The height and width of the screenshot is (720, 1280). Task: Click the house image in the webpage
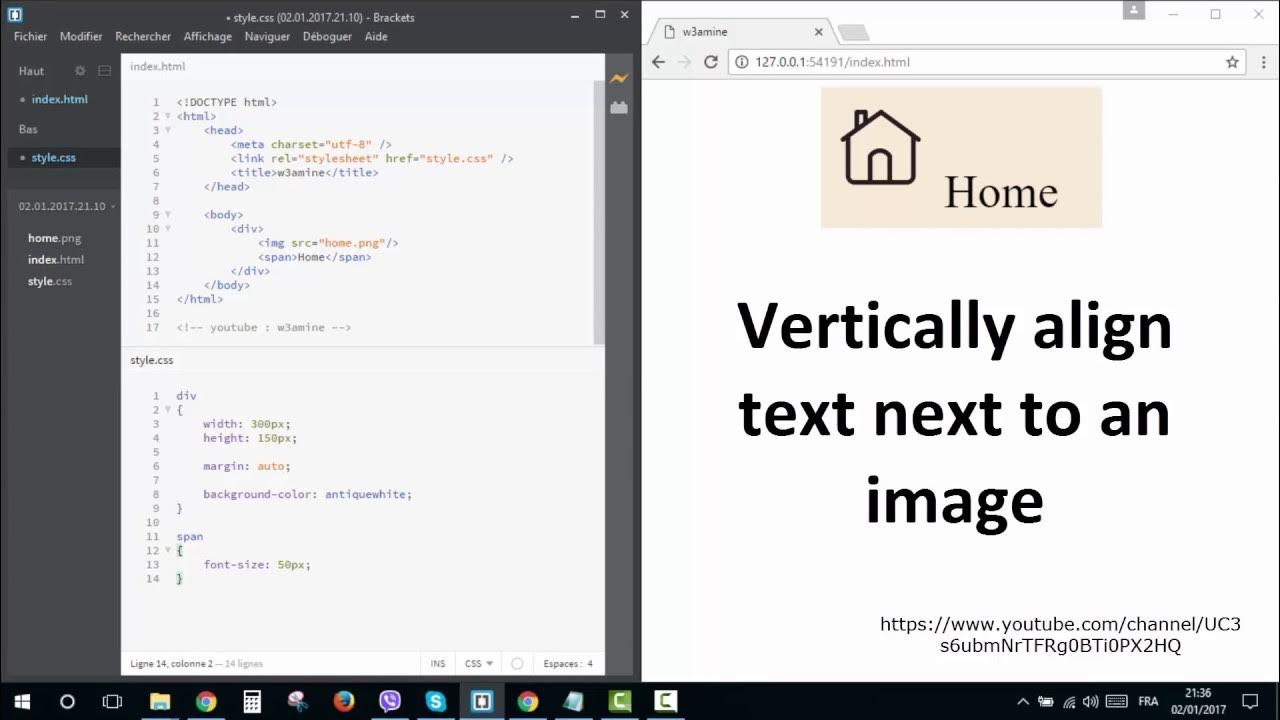coord(880,147)
